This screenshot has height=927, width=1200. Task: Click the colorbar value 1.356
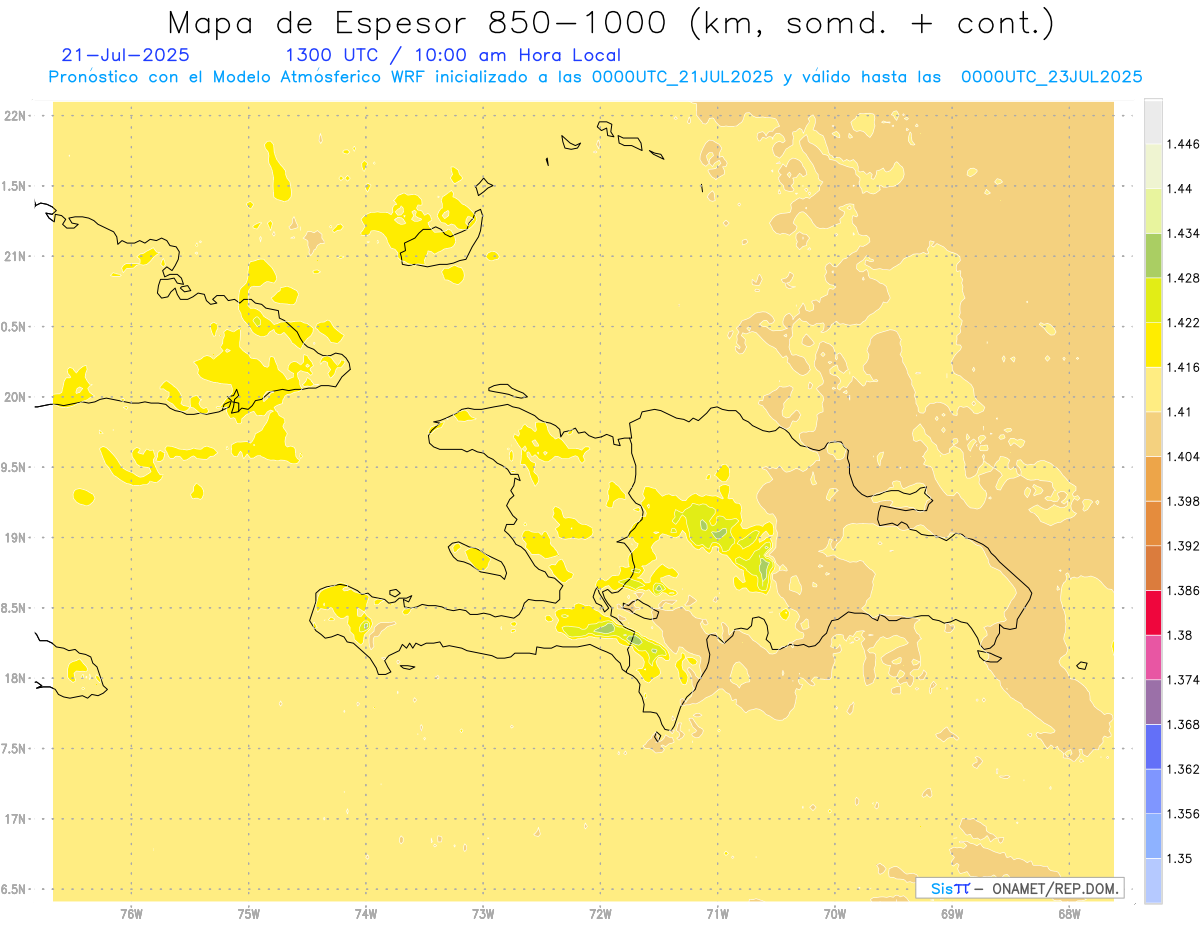coord(1183,814)
